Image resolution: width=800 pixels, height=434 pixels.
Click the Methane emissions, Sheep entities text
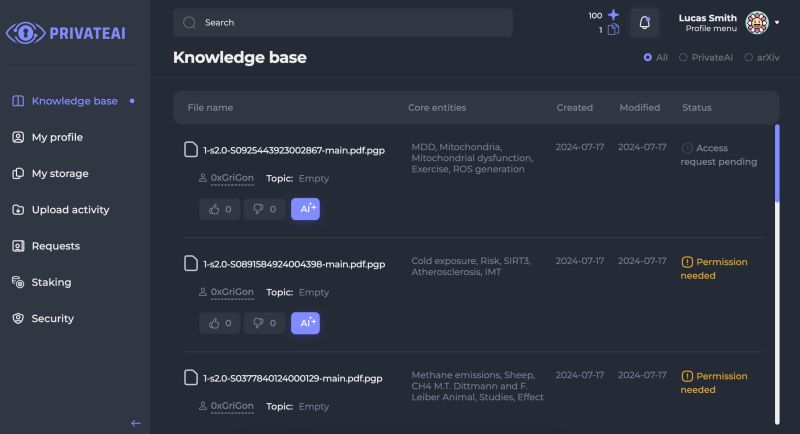(x=478, y=386)
